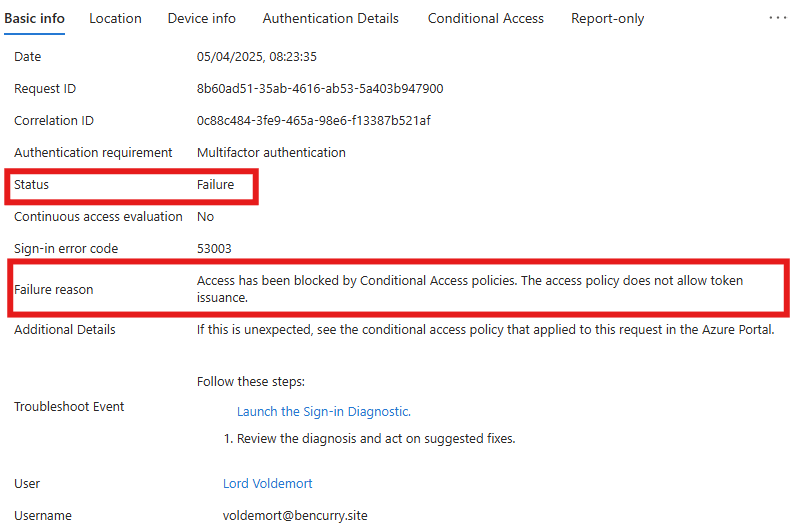Select the Authentication Details tab
This screenshot has width=790, height=526.
331,19
